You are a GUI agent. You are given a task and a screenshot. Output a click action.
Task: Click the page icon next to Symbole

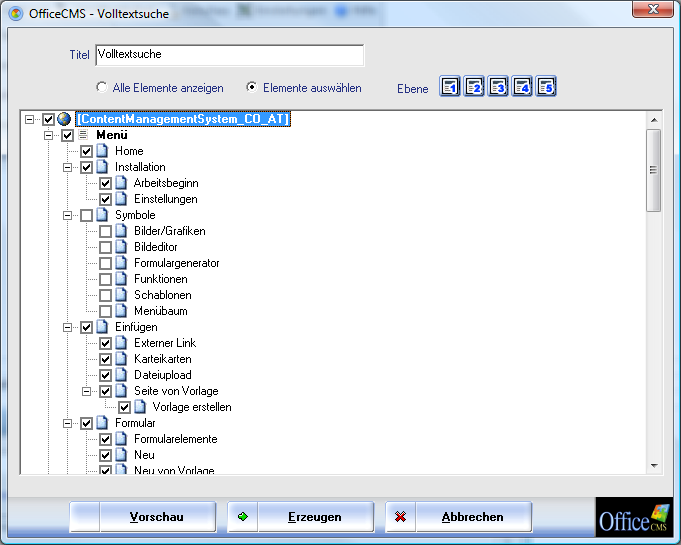(x=102, y=215)
